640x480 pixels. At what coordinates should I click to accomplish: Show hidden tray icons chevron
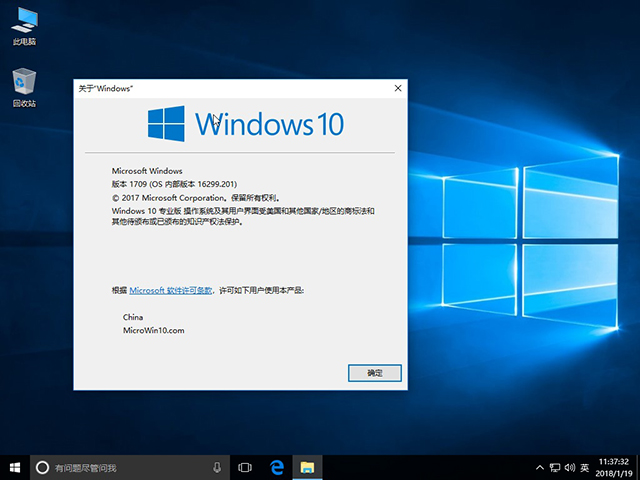(x=540, y=468)
